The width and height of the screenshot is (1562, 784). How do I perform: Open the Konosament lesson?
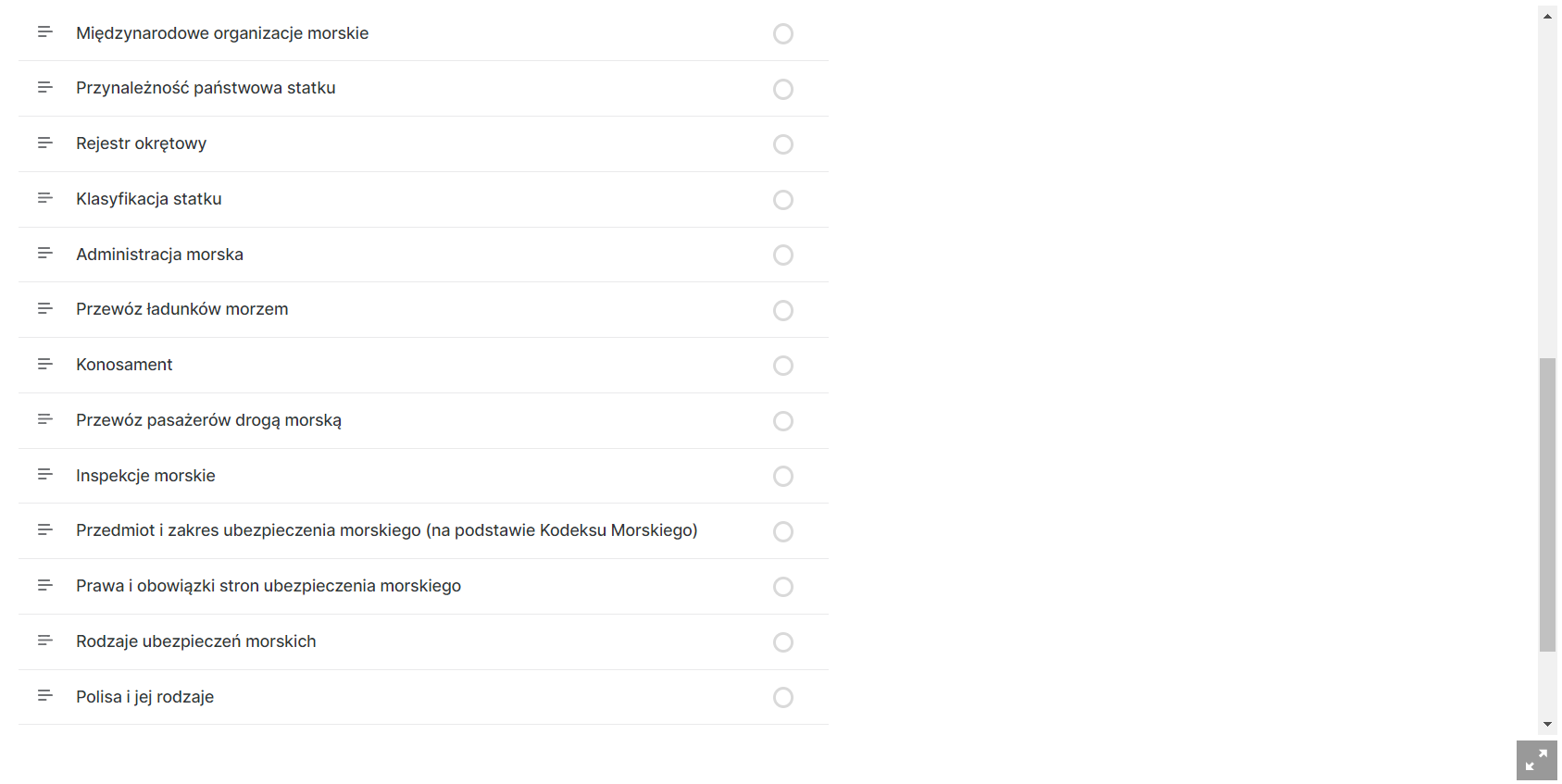pos(124,365)
